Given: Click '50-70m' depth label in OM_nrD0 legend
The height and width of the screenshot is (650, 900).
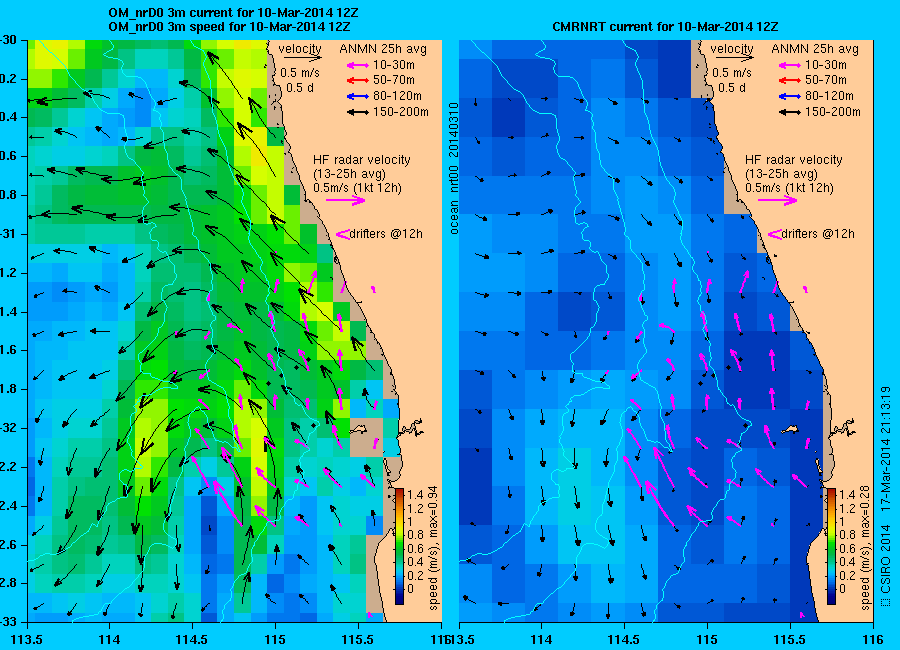Looking at the screenshot, I should [394, 80].
